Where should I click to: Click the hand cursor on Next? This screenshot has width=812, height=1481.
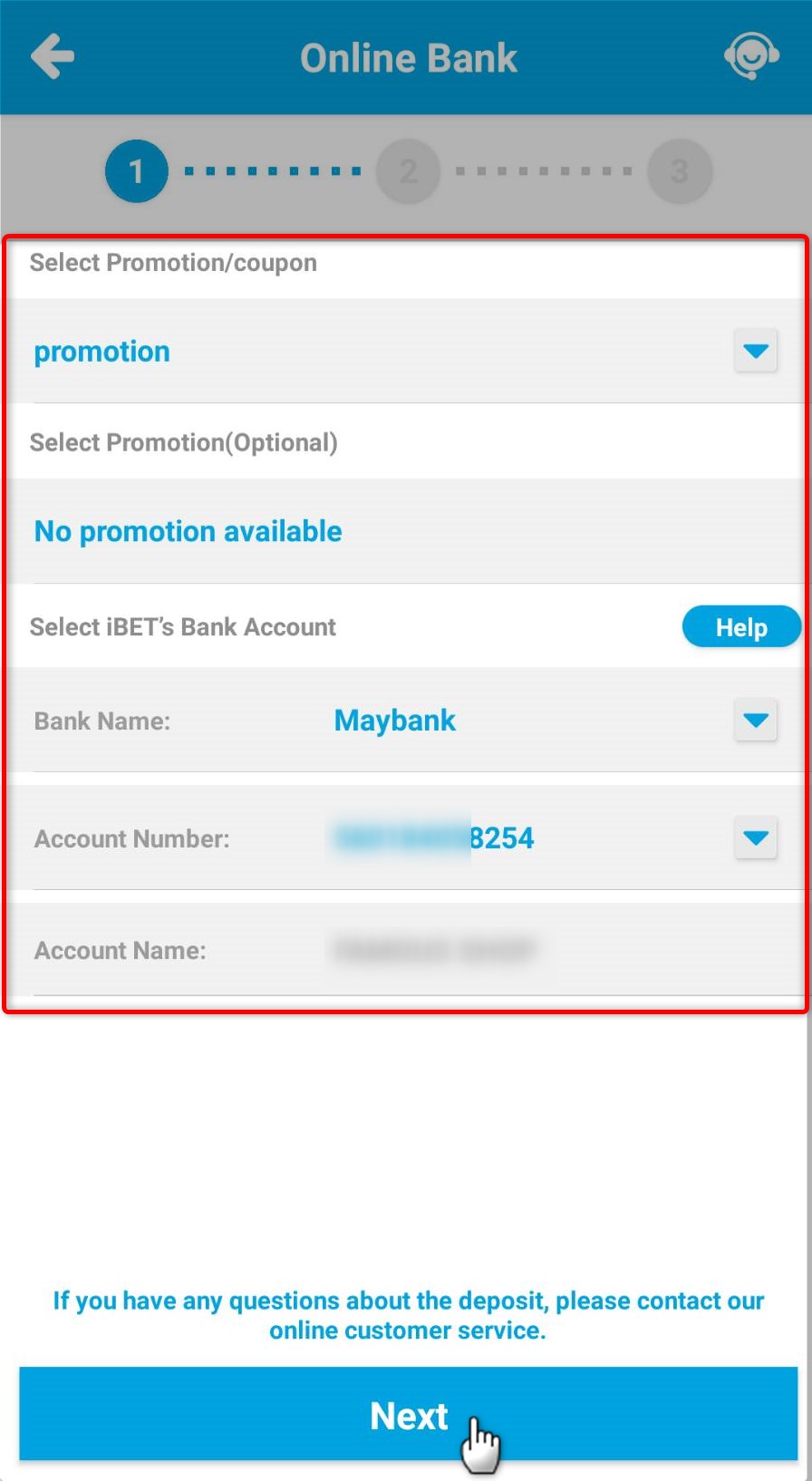pyautogui.click(x=481, y=1441)
